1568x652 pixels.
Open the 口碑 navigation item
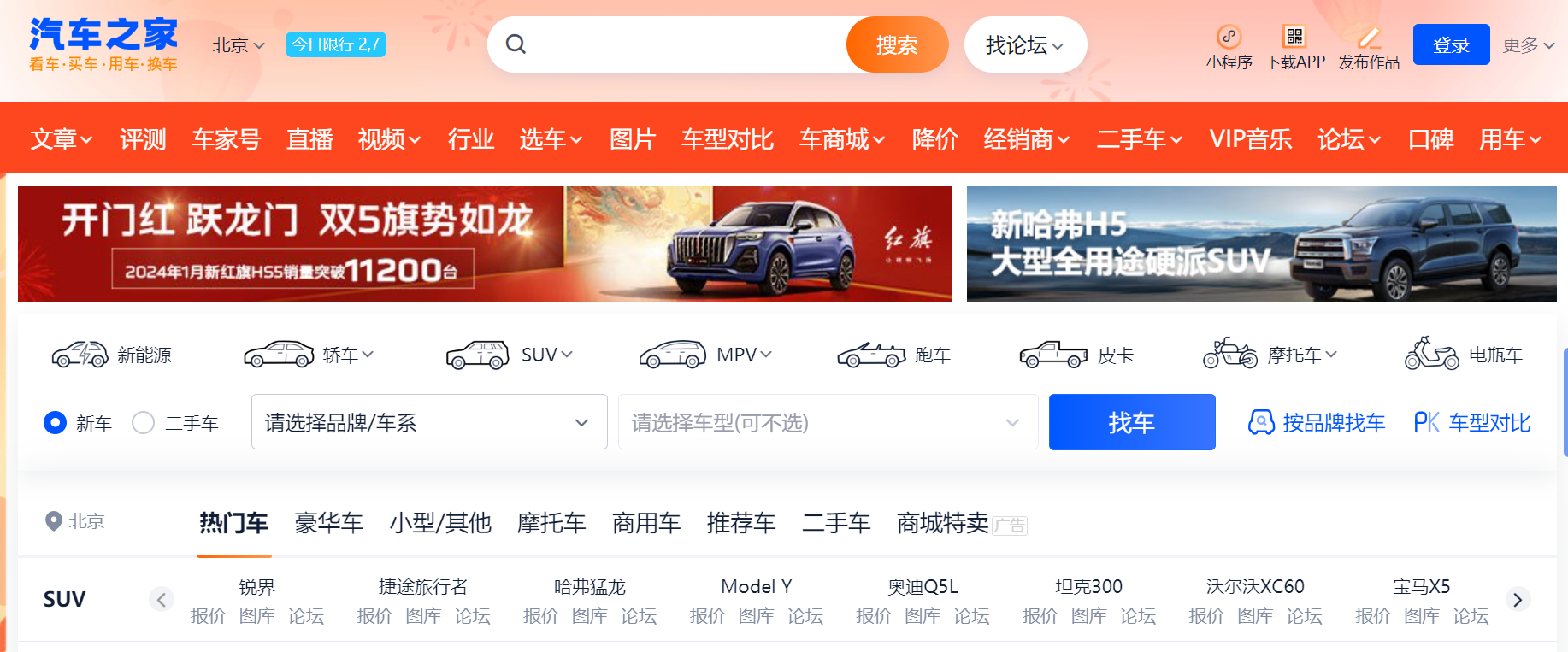click(x=1431, y=138)
